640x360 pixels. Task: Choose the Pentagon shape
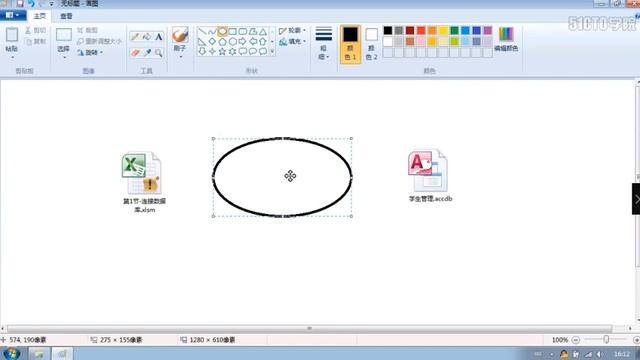point(222,41)
